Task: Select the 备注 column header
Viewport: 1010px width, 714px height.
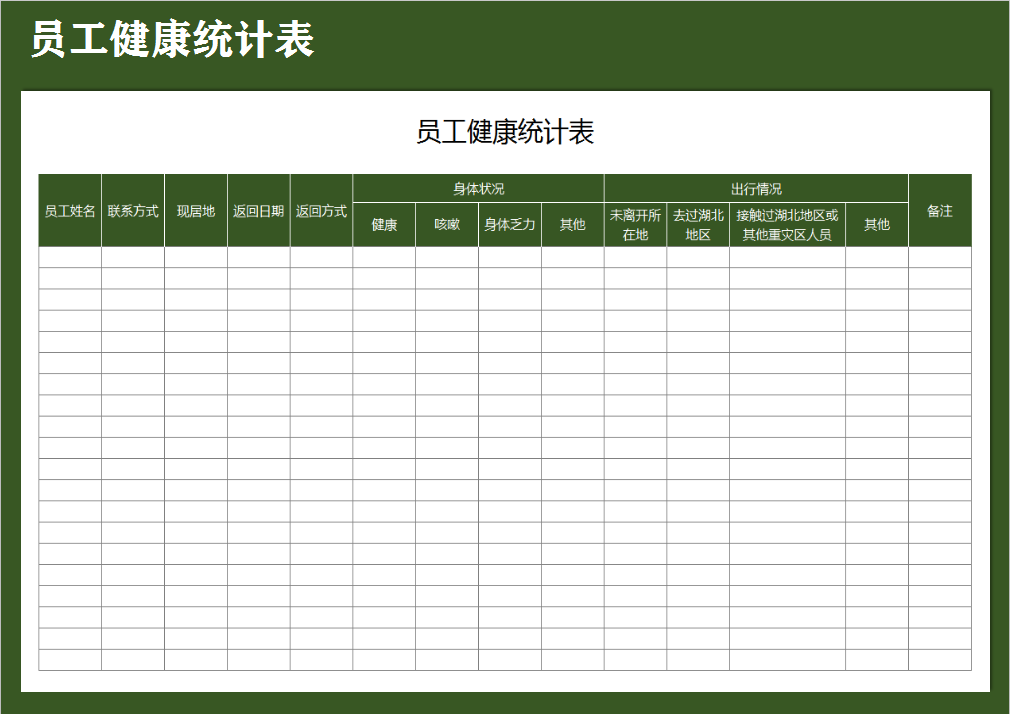Action: (x=938, y=211)
